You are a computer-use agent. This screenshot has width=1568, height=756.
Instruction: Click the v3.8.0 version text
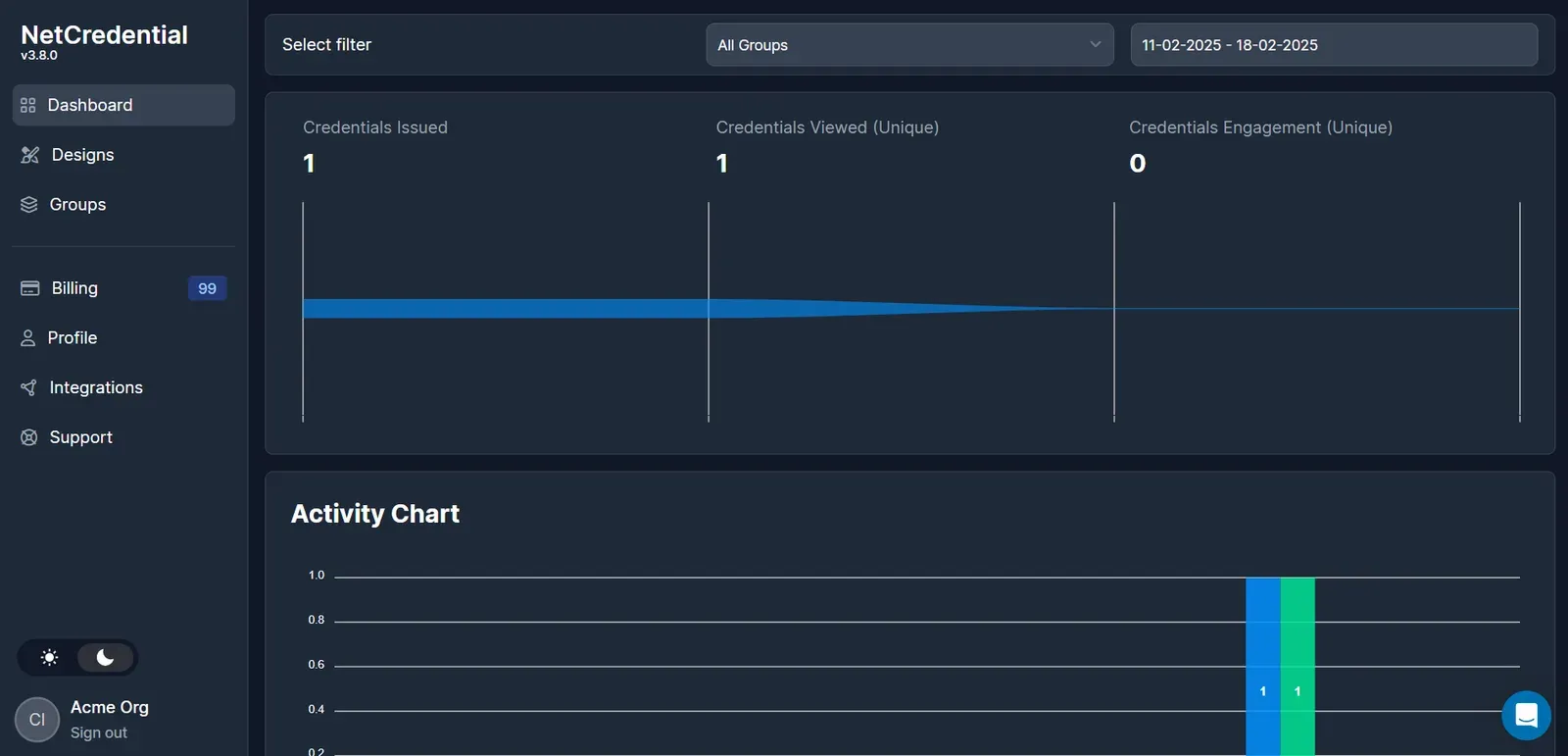click(39, 56)
